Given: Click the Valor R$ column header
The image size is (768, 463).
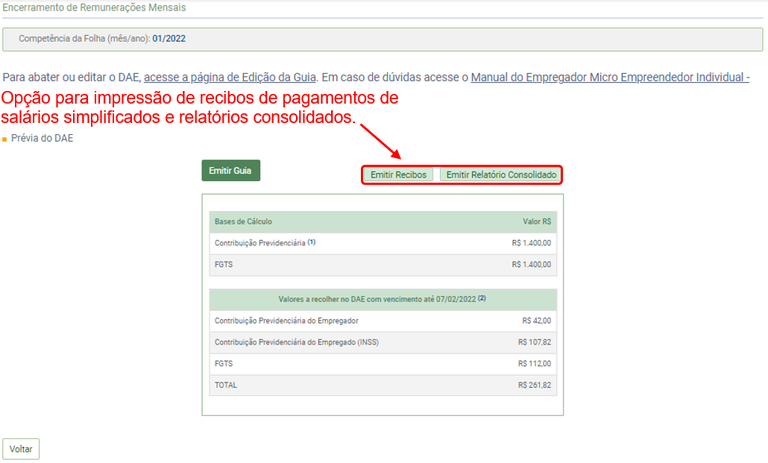Looking at the screenshot, I should 536,221.
